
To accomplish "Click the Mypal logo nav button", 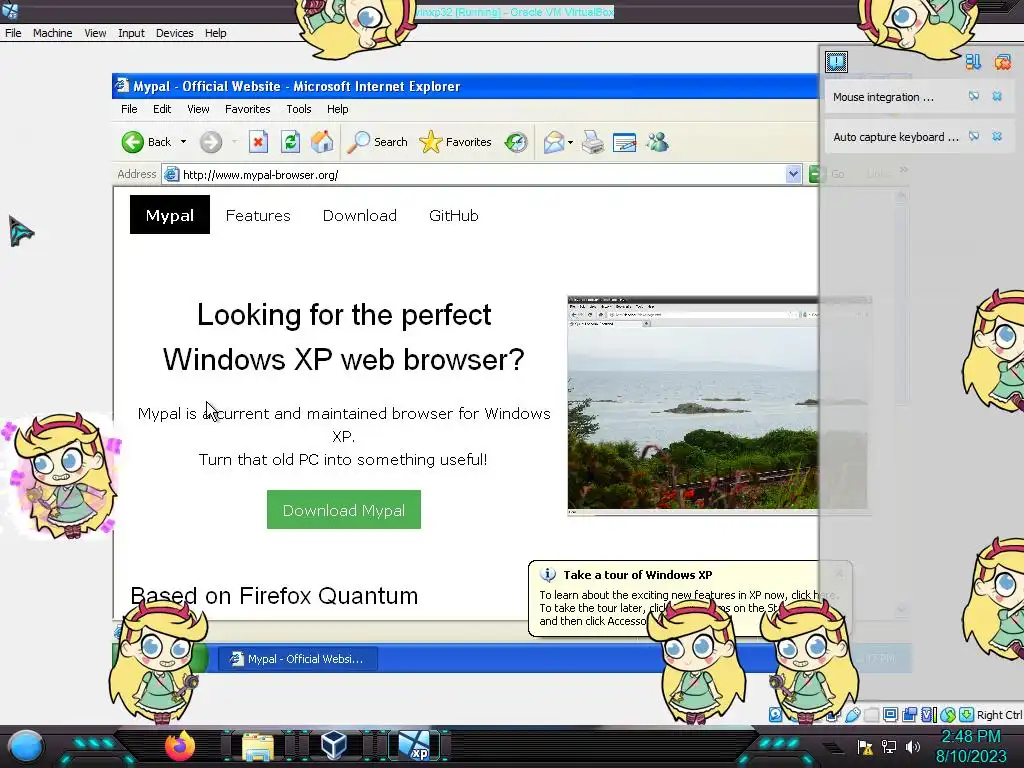I will pos(170,215).
